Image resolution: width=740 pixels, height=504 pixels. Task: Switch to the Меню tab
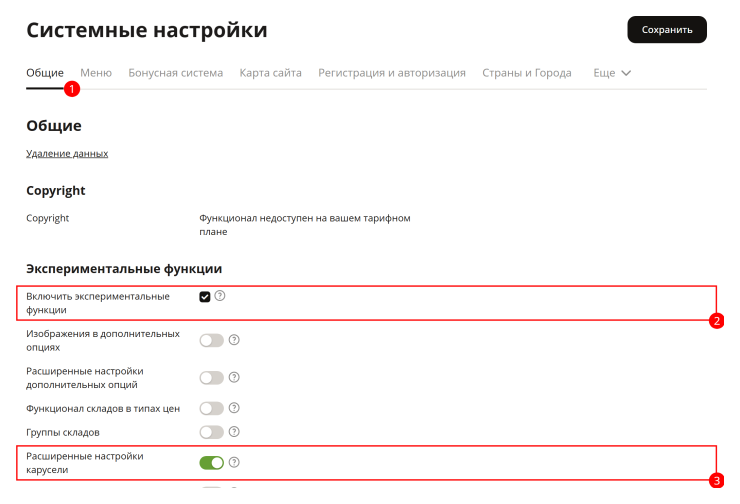click(96, 73)
